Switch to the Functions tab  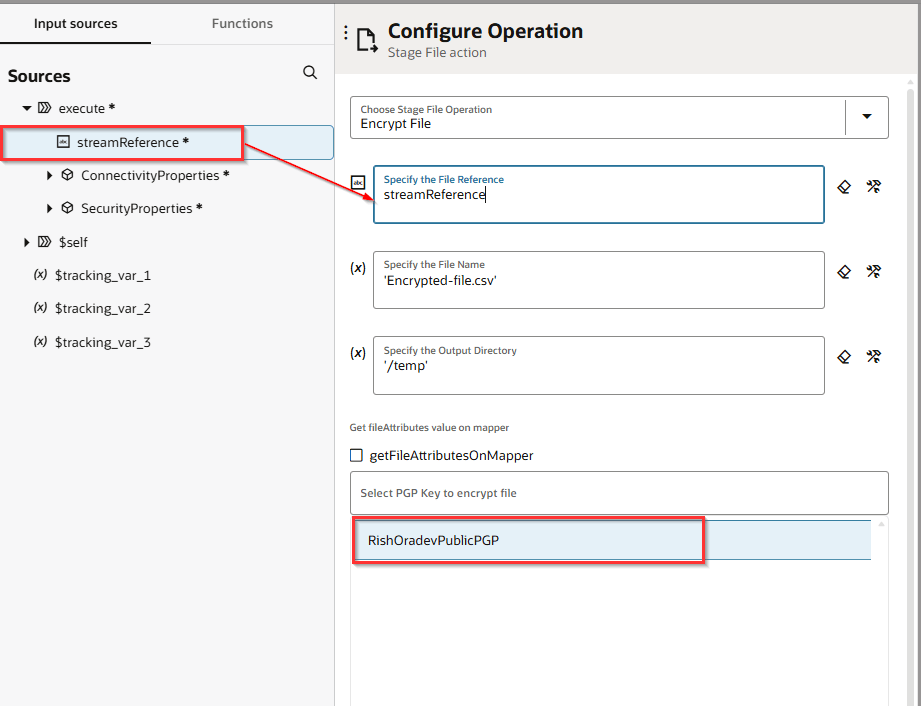[x=242, y=23]
